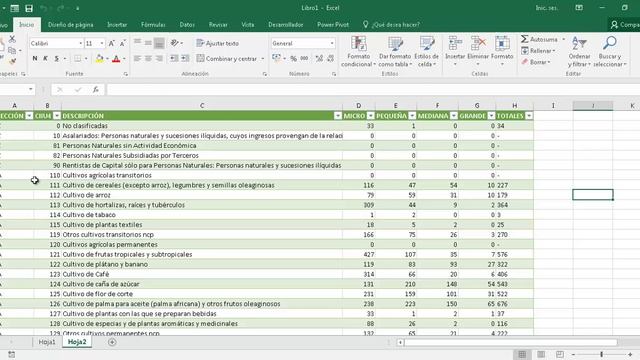Toggle middle vertical alignment
Viewport: 640px width, 360px height.
coord(148,43)
